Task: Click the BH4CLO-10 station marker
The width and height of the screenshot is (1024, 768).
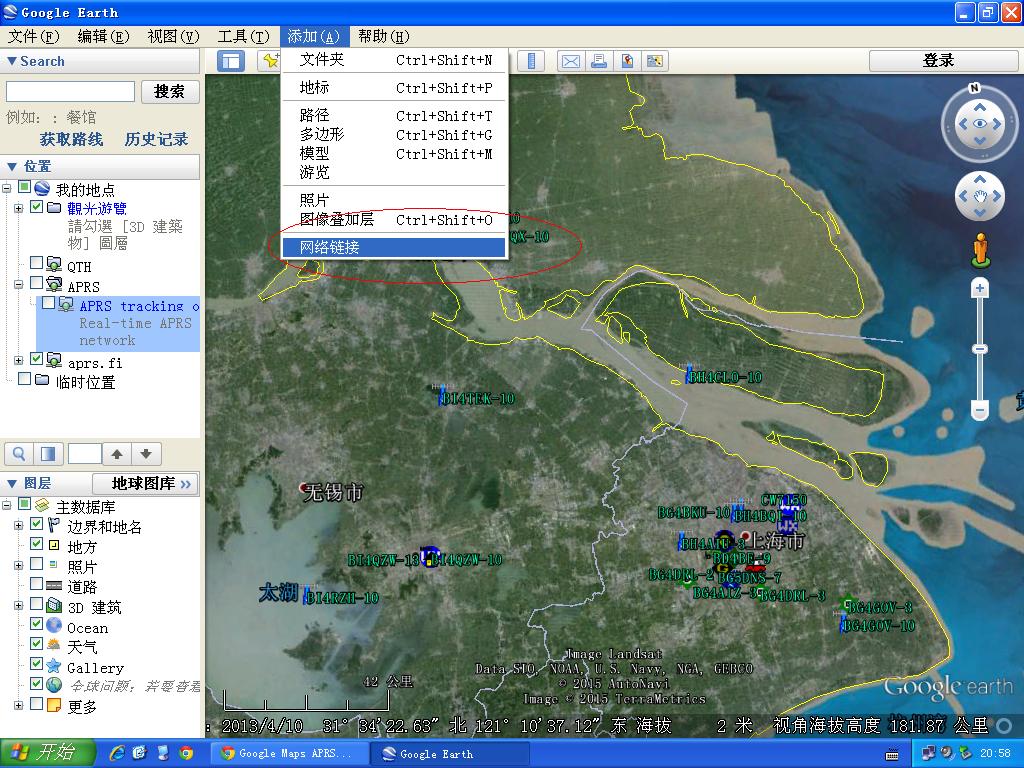Action: [x=689, y=374]
